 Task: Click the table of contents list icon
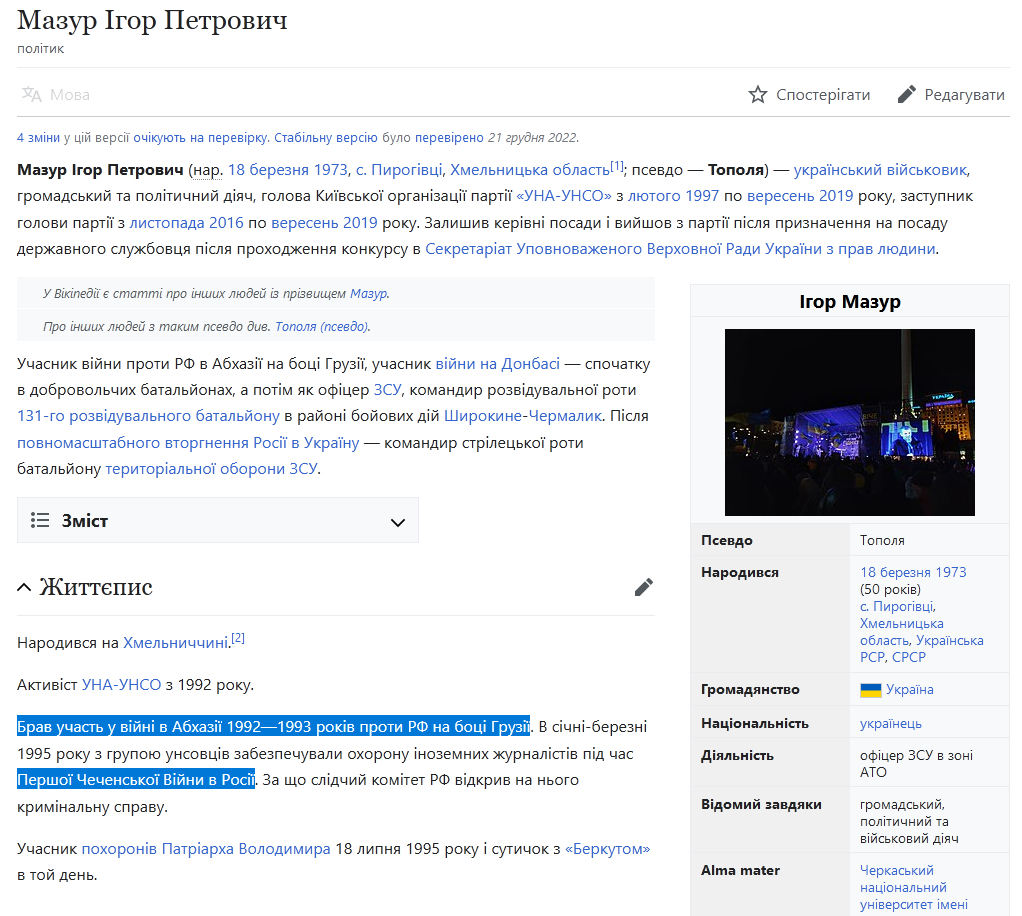tap(40, 520)
